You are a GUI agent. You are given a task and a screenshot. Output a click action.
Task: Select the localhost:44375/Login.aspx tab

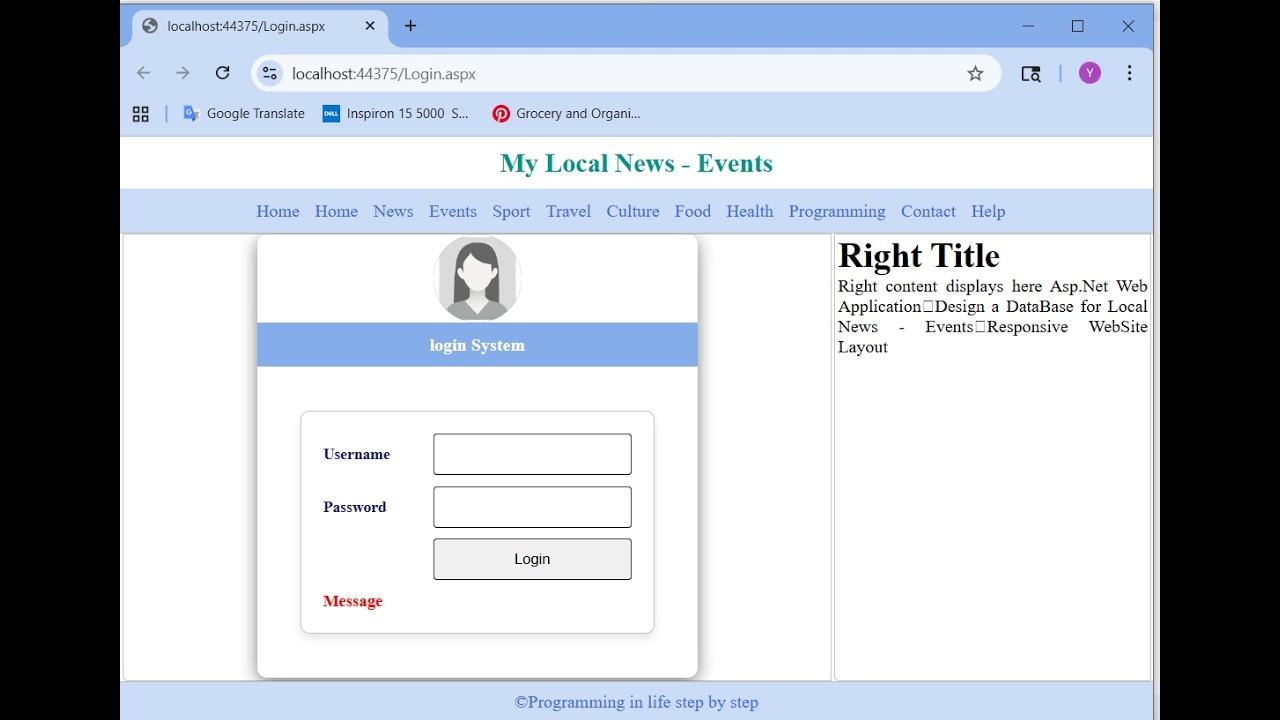258,26
